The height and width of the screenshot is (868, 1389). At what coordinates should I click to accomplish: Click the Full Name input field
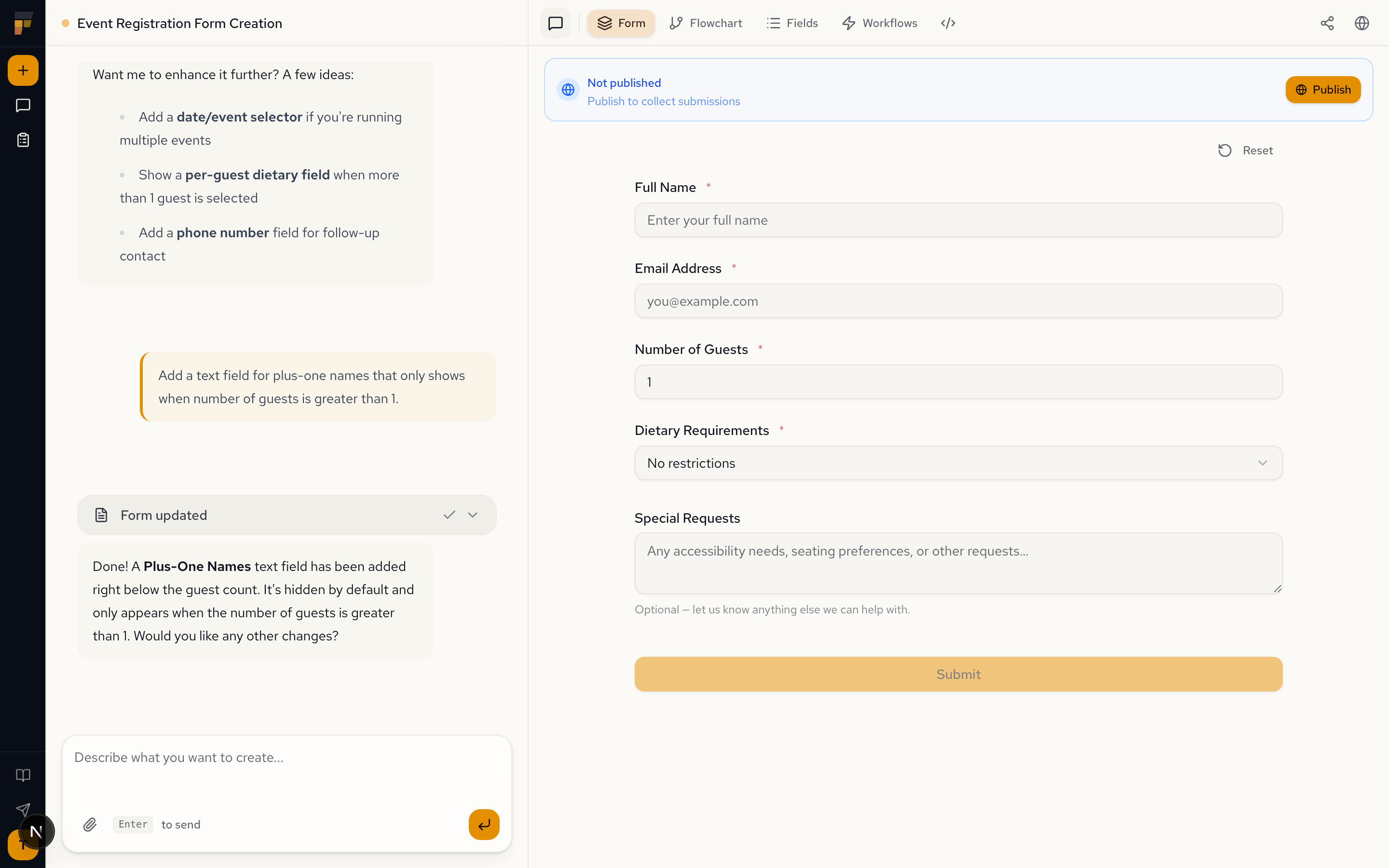point(957,220)
